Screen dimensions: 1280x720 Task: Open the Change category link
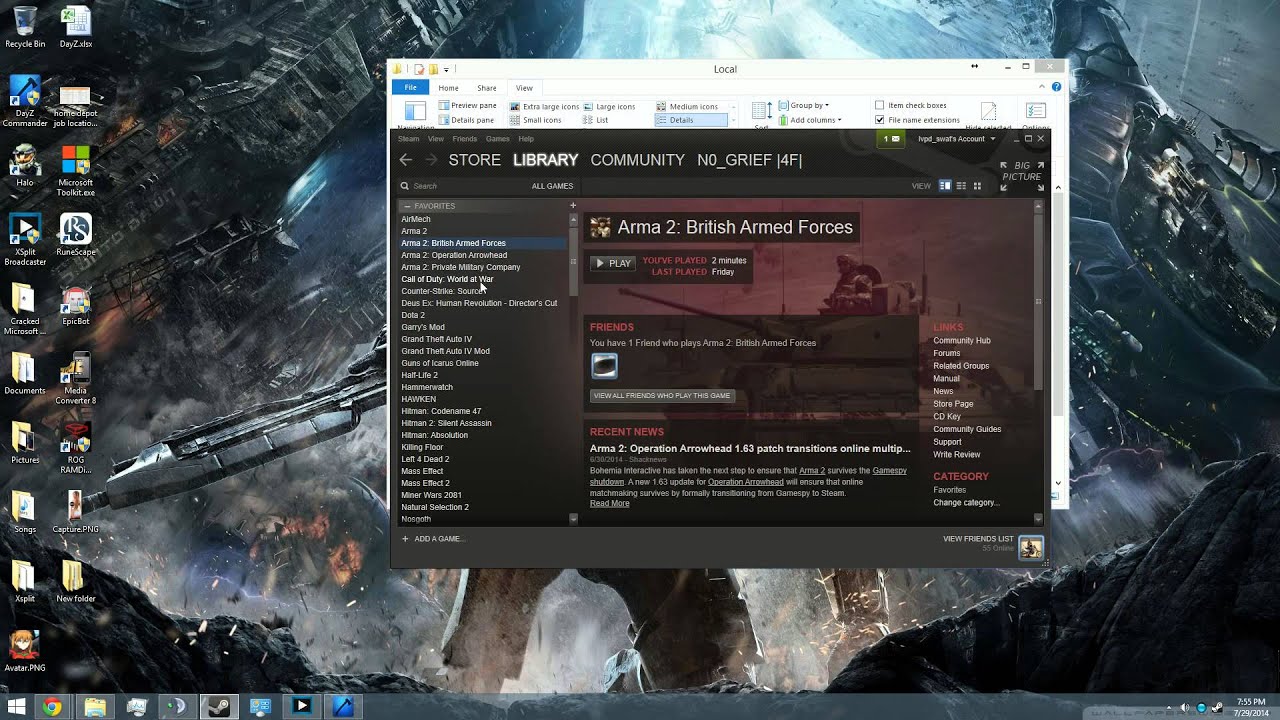(x=966, y=503)
